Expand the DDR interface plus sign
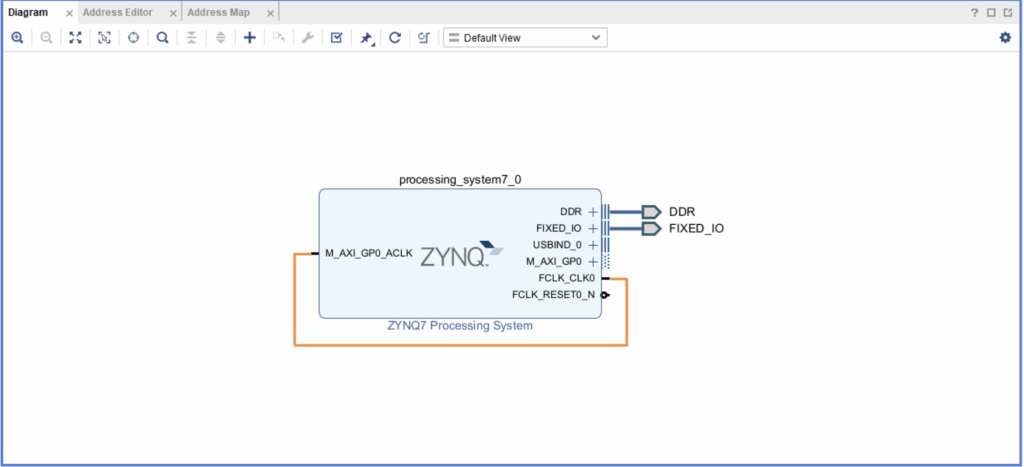1024x467 pixels. click(593, 212)
